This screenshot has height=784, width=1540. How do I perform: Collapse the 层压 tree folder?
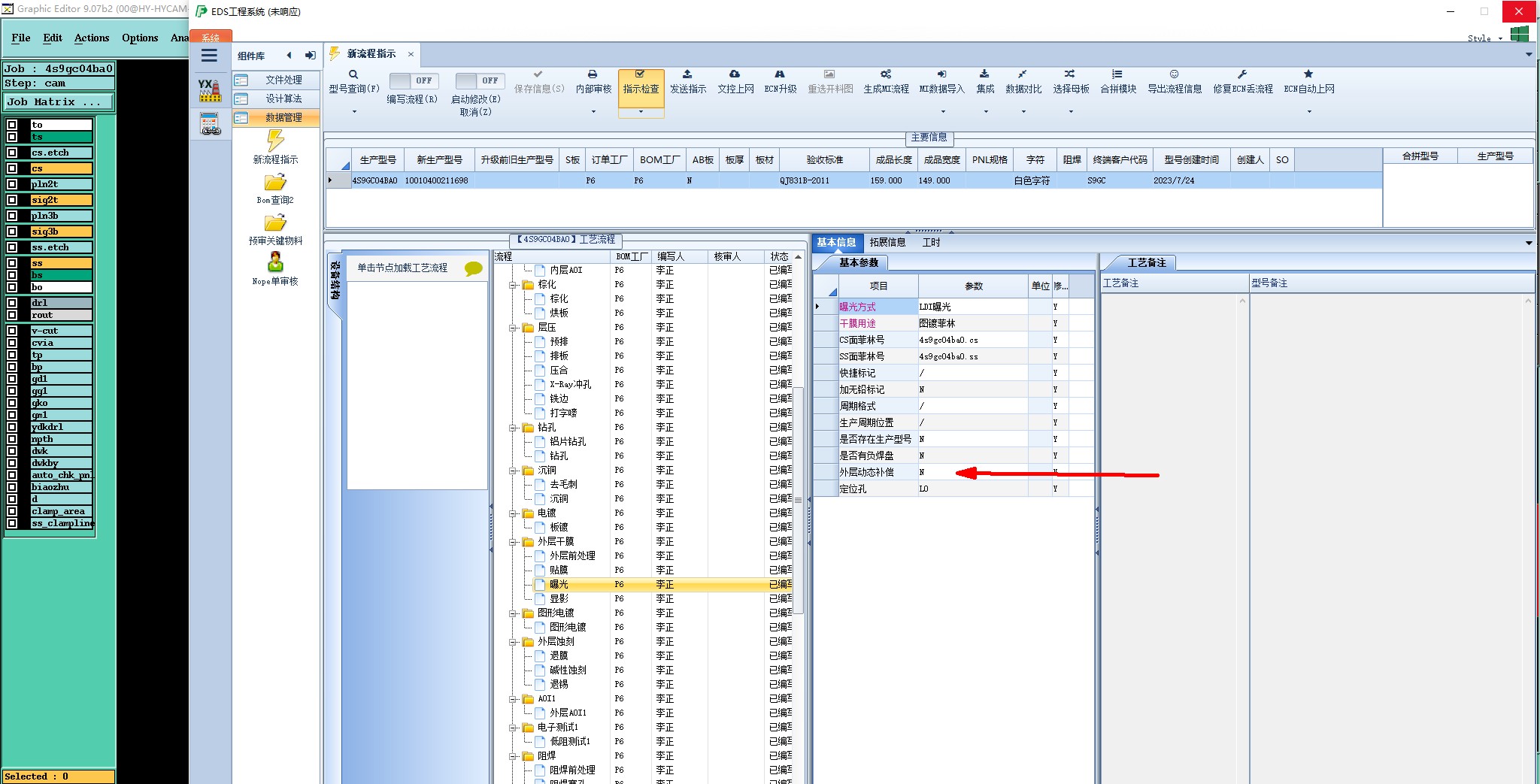pos(514,328)
